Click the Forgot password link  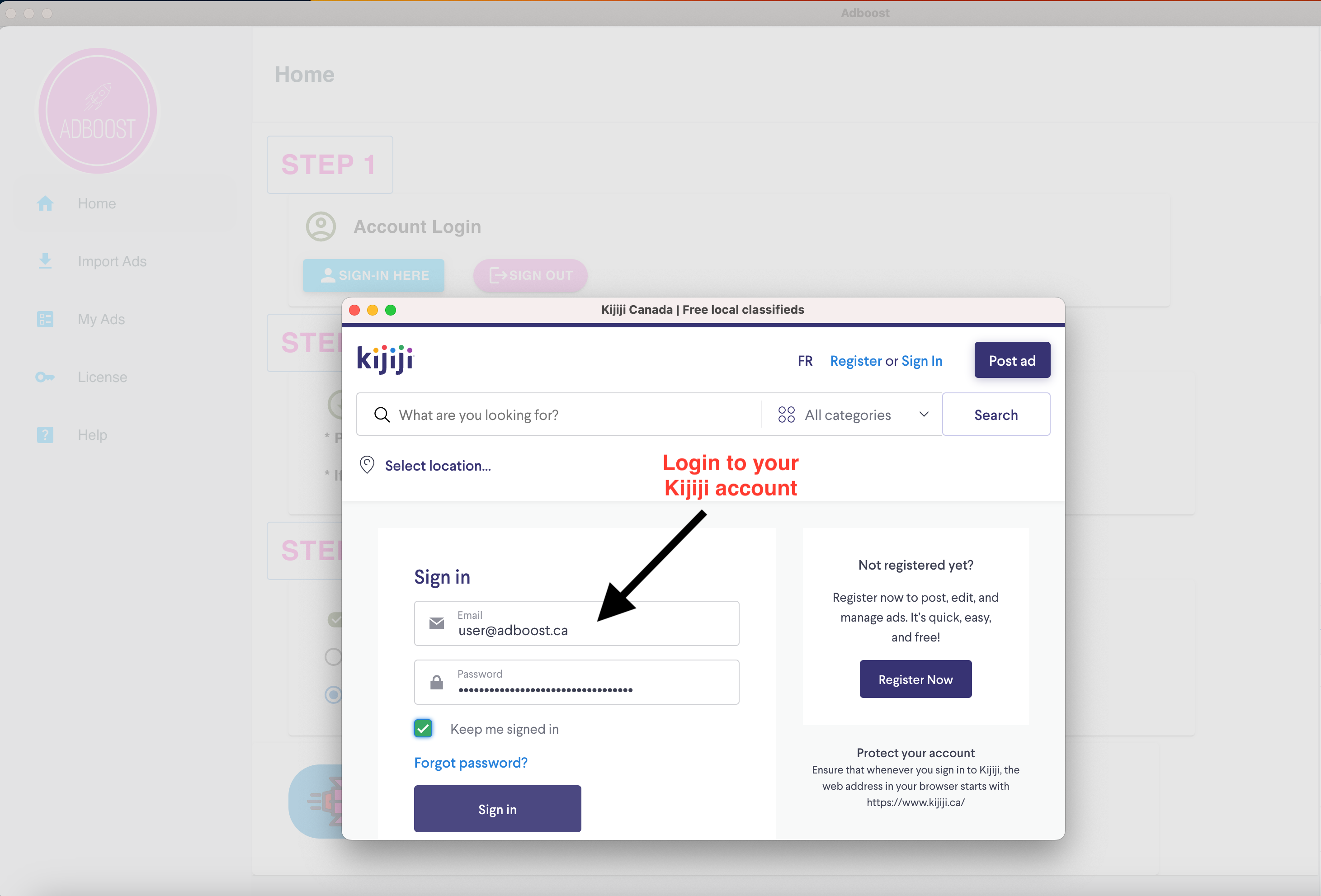(472, 762)
